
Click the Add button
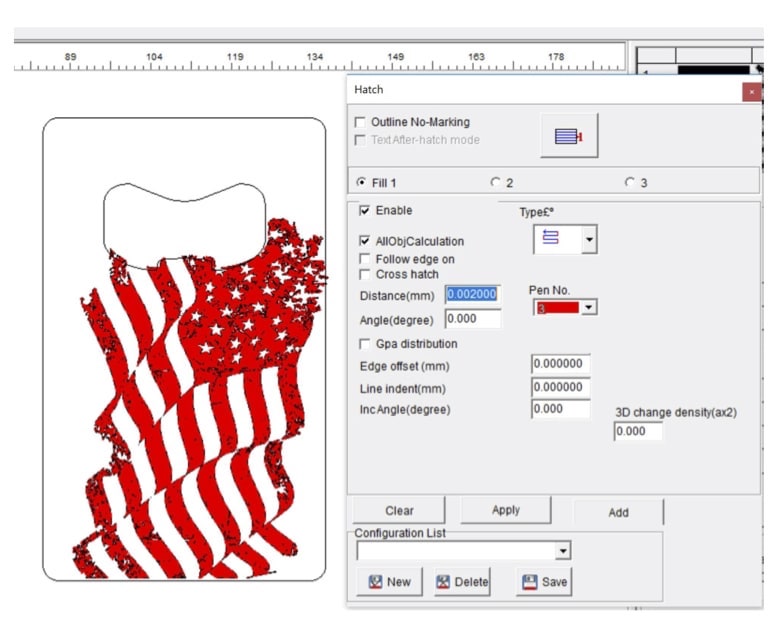point(618,512)
